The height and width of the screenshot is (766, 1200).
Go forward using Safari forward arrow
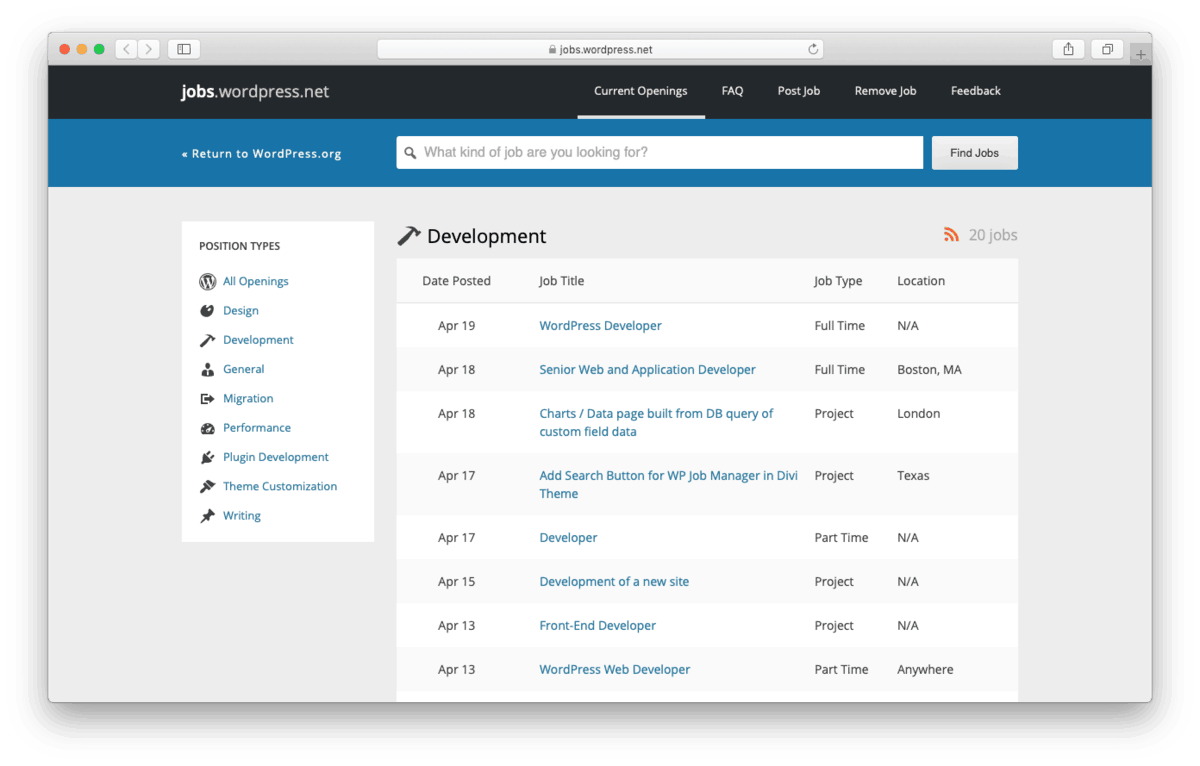pyautogui.click(x=149, y=49)
